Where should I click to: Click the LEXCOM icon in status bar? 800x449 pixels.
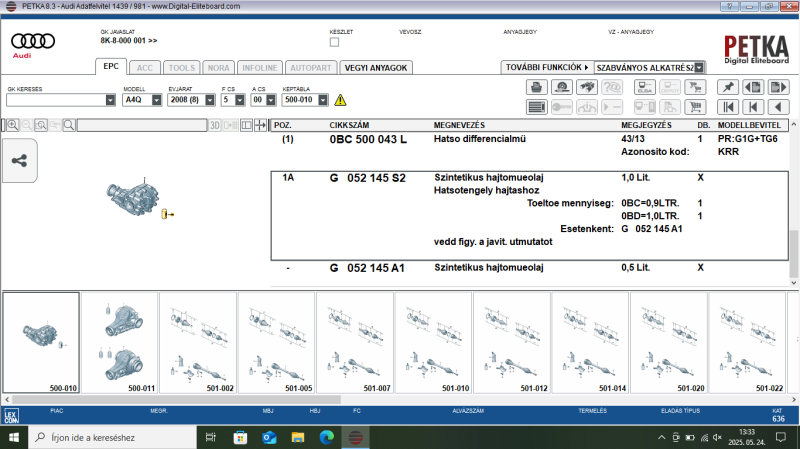[11, 416]
